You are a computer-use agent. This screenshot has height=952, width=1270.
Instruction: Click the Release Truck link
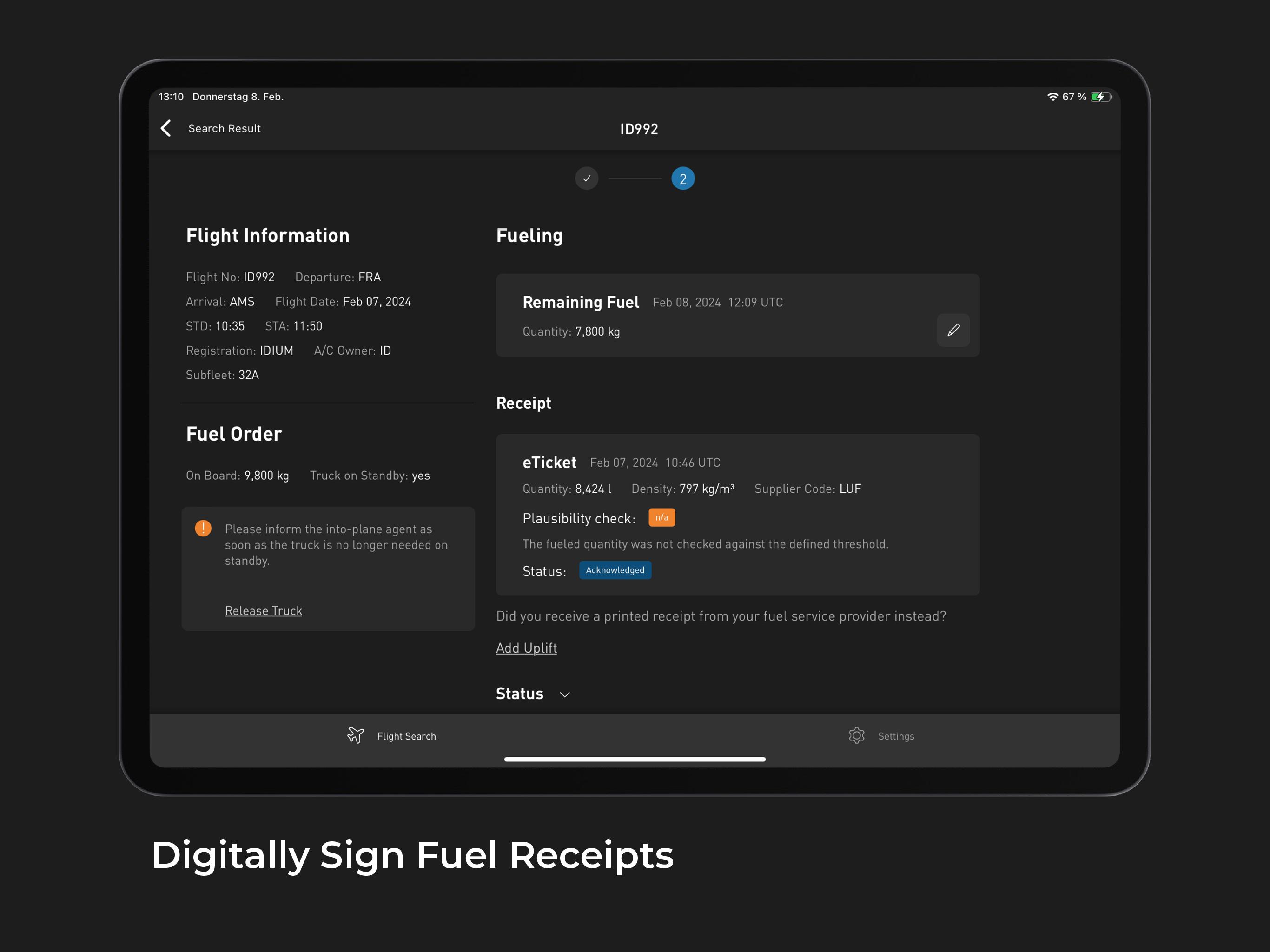coord(264,610)
